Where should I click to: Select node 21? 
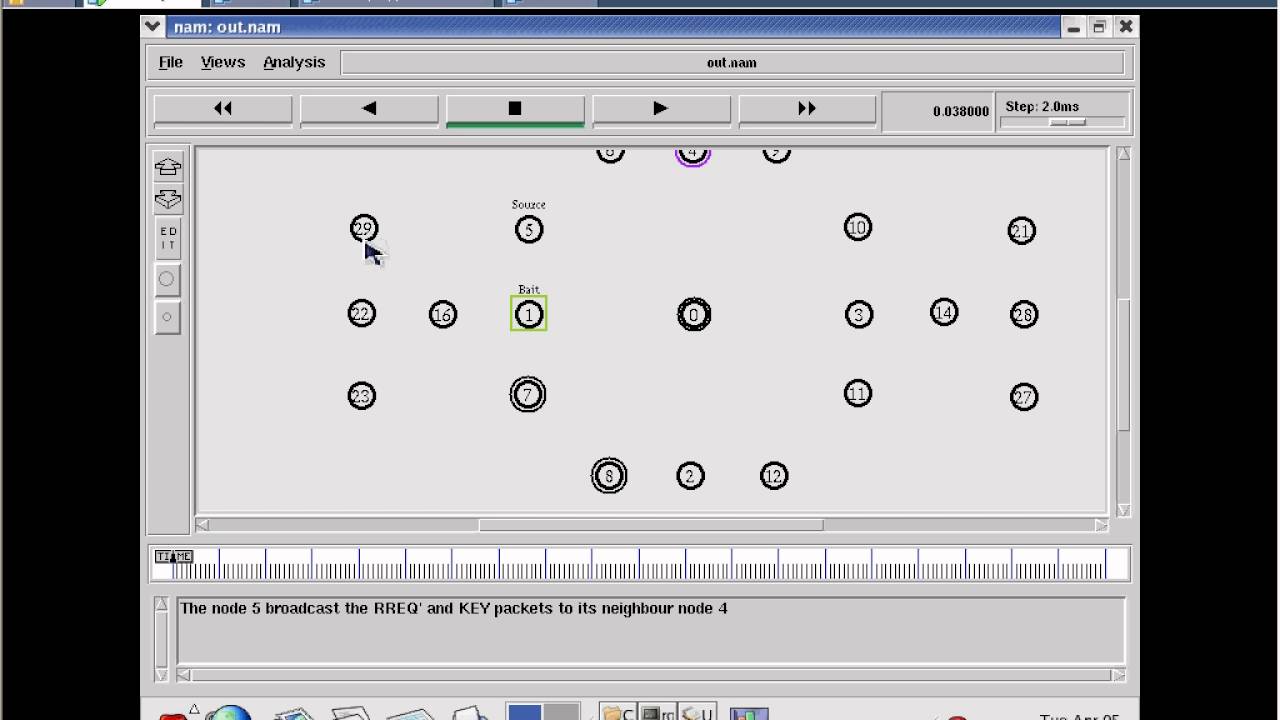[x=1021, y=231]
